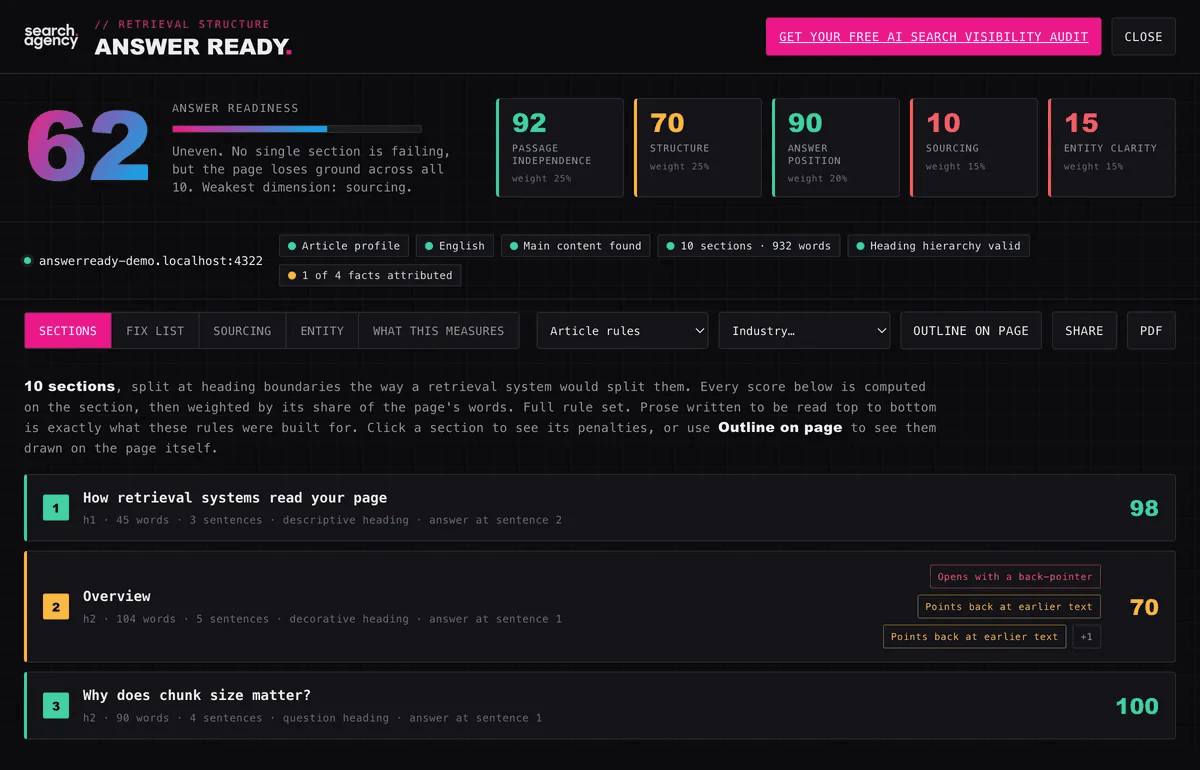
Task: Click the Sourcing 10 score card
Action: 974,147
